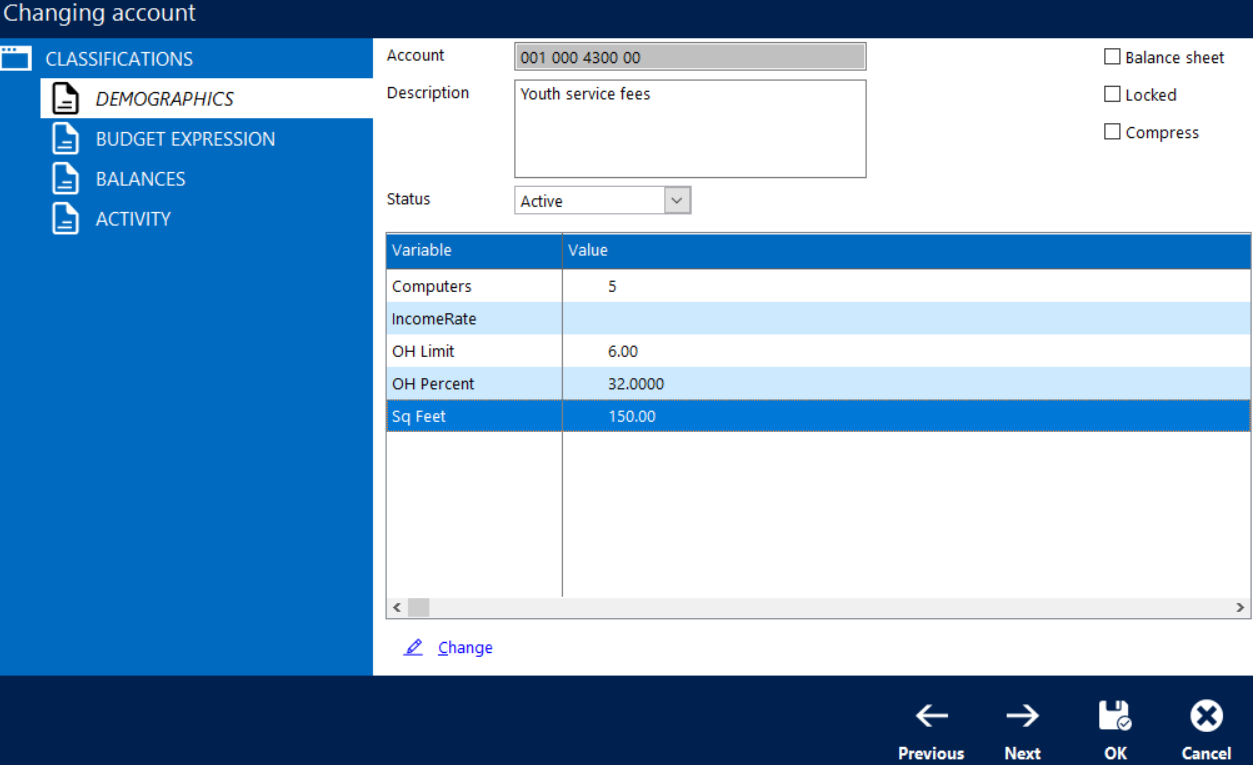Click the Budget Expression document icon

pos(65,139)
